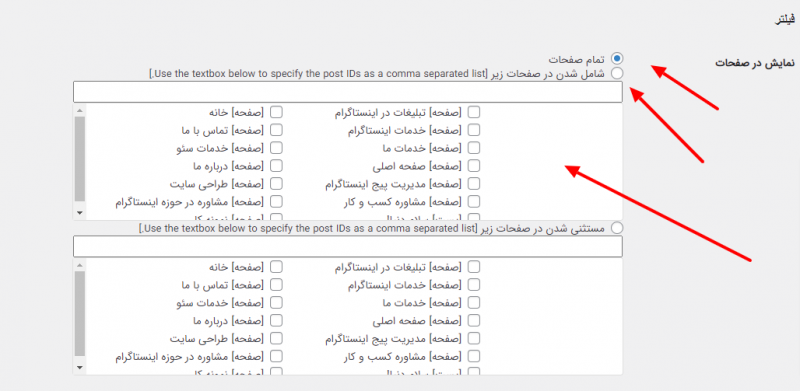Select the مستثنی شدن در صفحات زیر radio

pyautogui.click(x=617, y=228)
